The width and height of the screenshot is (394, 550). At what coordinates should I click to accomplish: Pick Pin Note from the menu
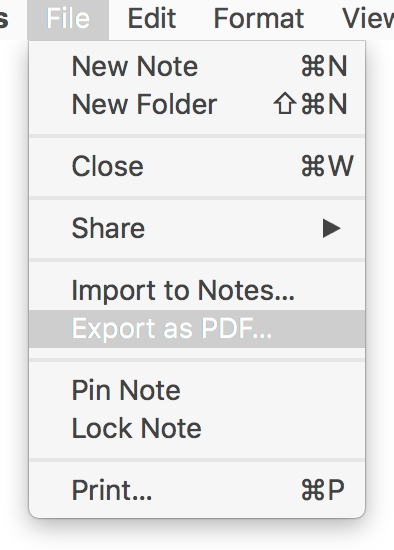click(x=197, y=390)
